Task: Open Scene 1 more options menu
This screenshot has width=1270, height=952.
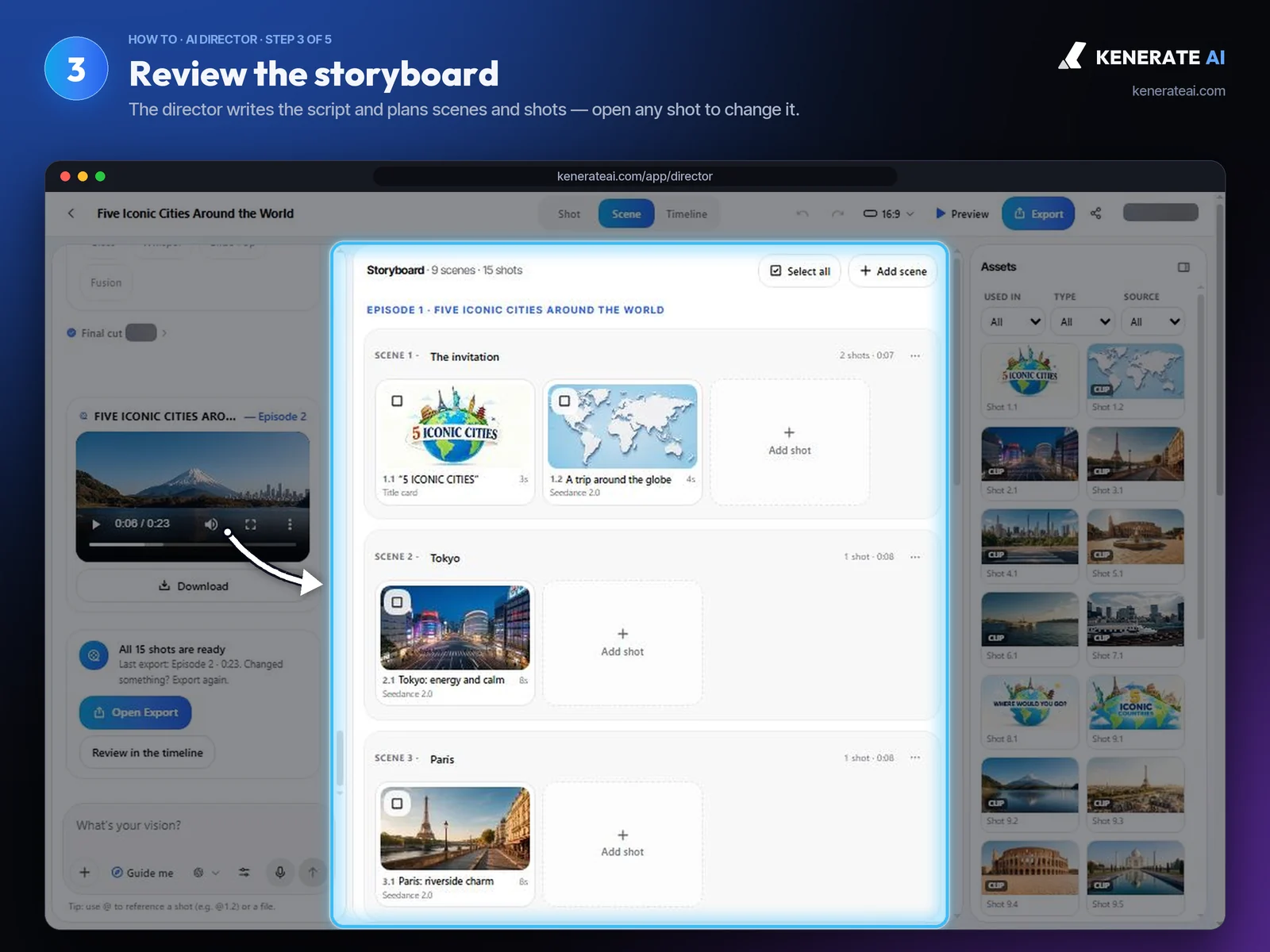Action: pyautogui.click(x=915, y=355)
